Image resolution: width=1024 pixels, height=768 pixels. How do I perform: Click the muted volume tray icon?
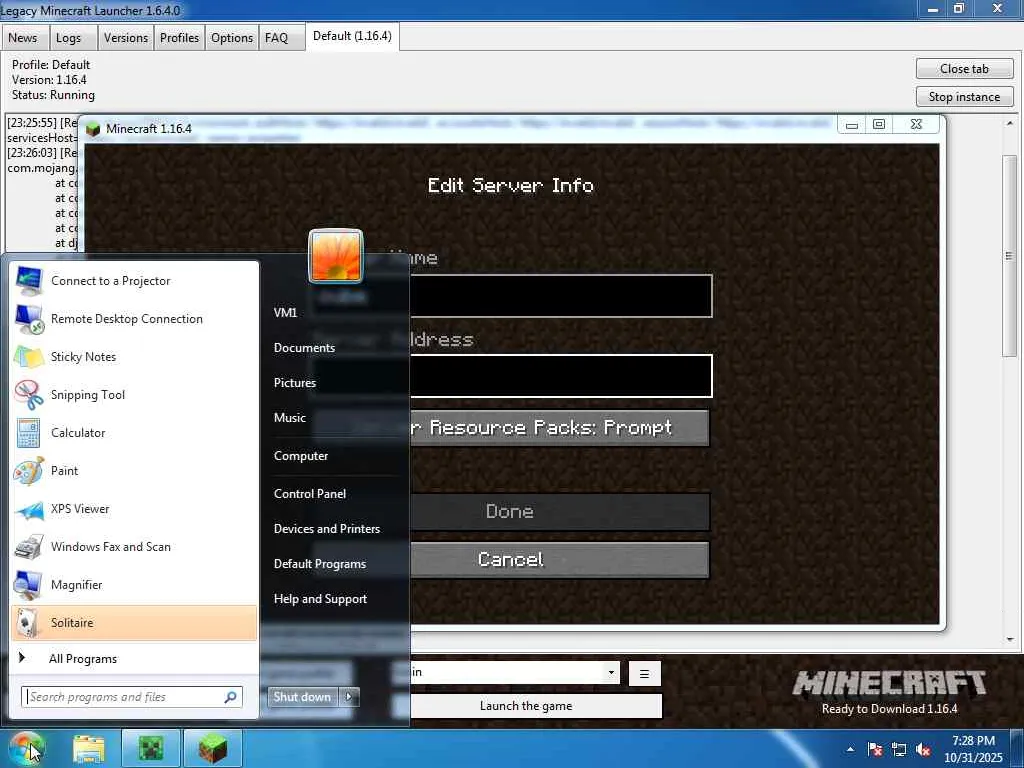coord(923,750)
